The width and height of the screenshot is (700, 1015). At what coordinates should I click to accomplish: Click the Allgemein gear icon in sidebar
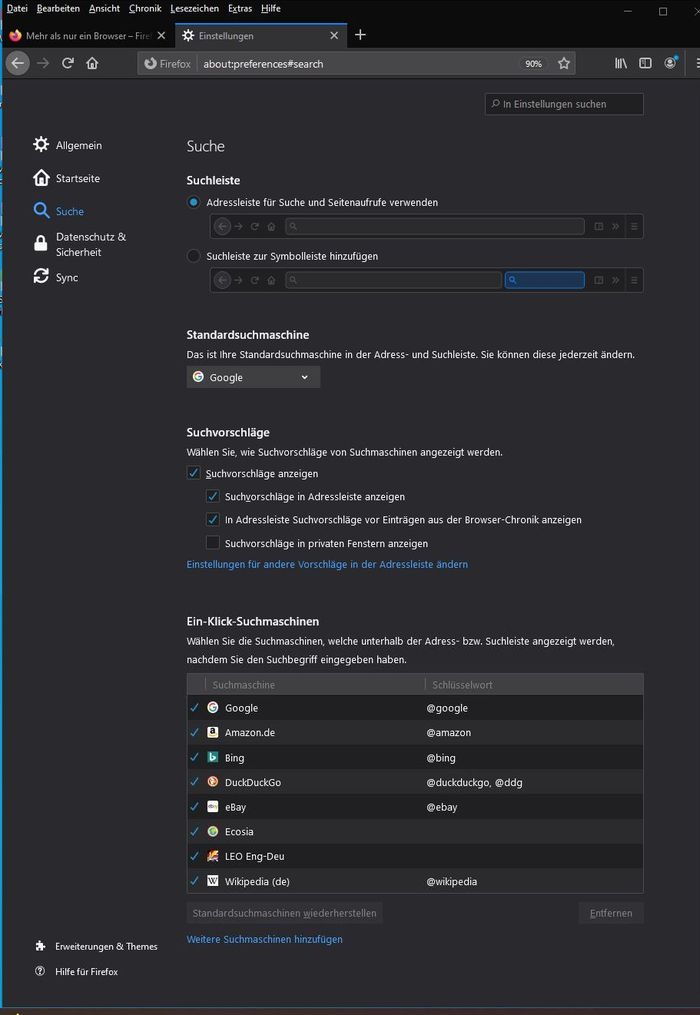pyautogui.click(x=41, y=144)
